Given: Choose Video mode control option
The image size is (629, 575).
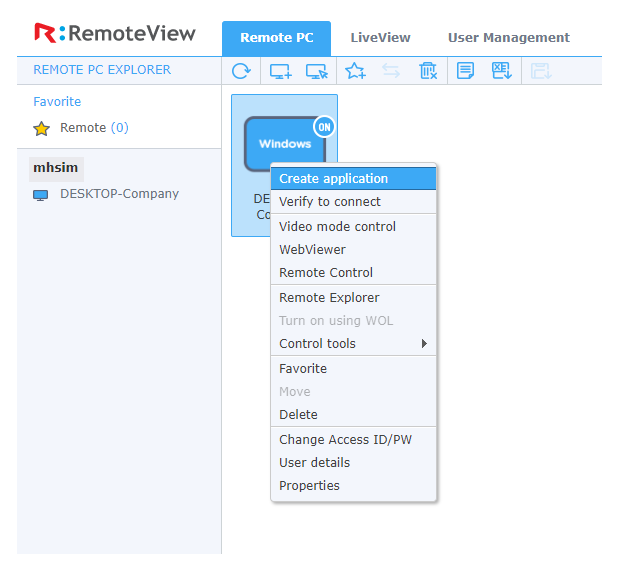Looking at the screenshot, I should pyautogui.click(x=353, y=226).
